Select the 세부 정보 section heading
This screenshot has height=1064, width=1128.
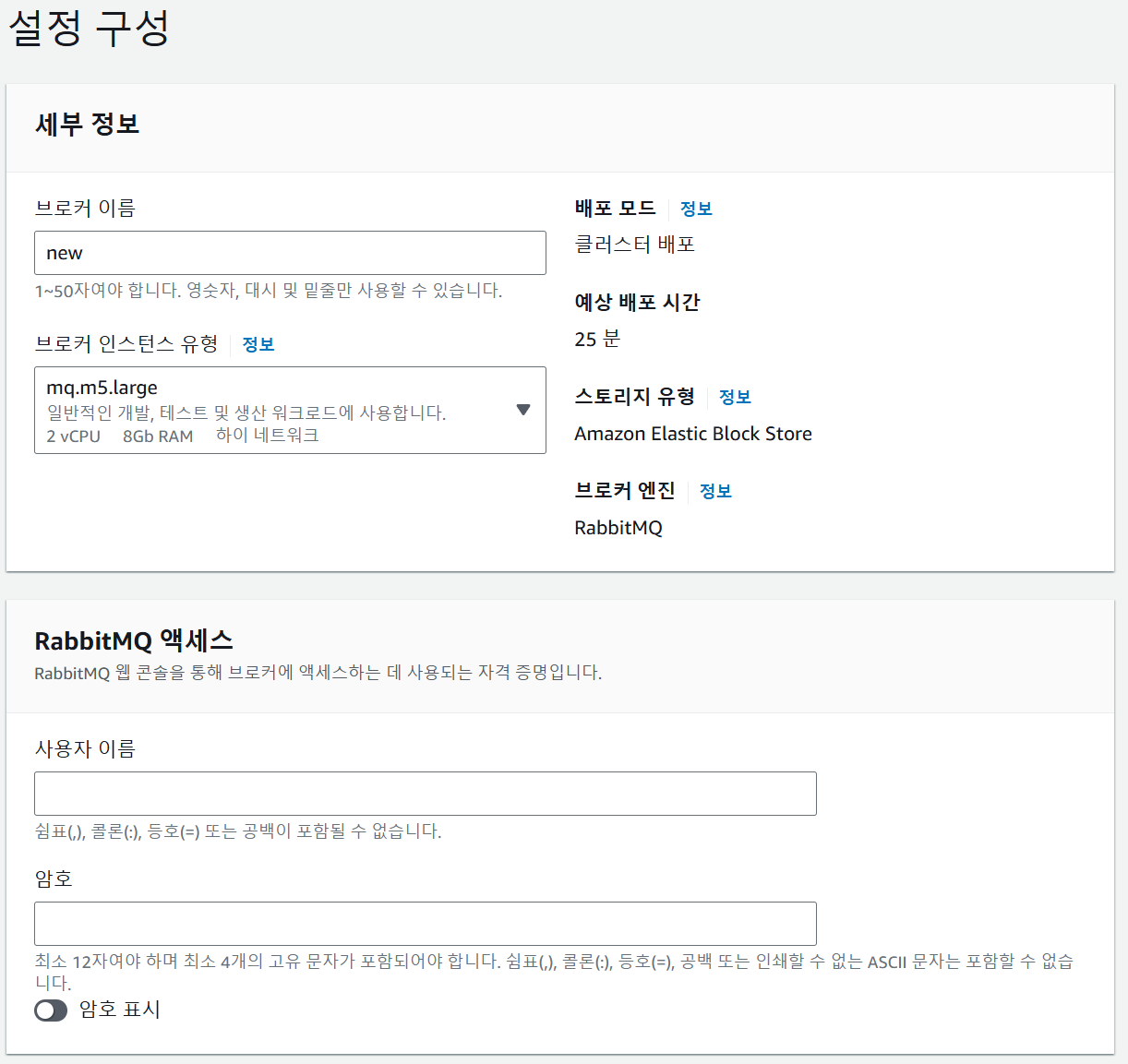[x=87, y=124]
